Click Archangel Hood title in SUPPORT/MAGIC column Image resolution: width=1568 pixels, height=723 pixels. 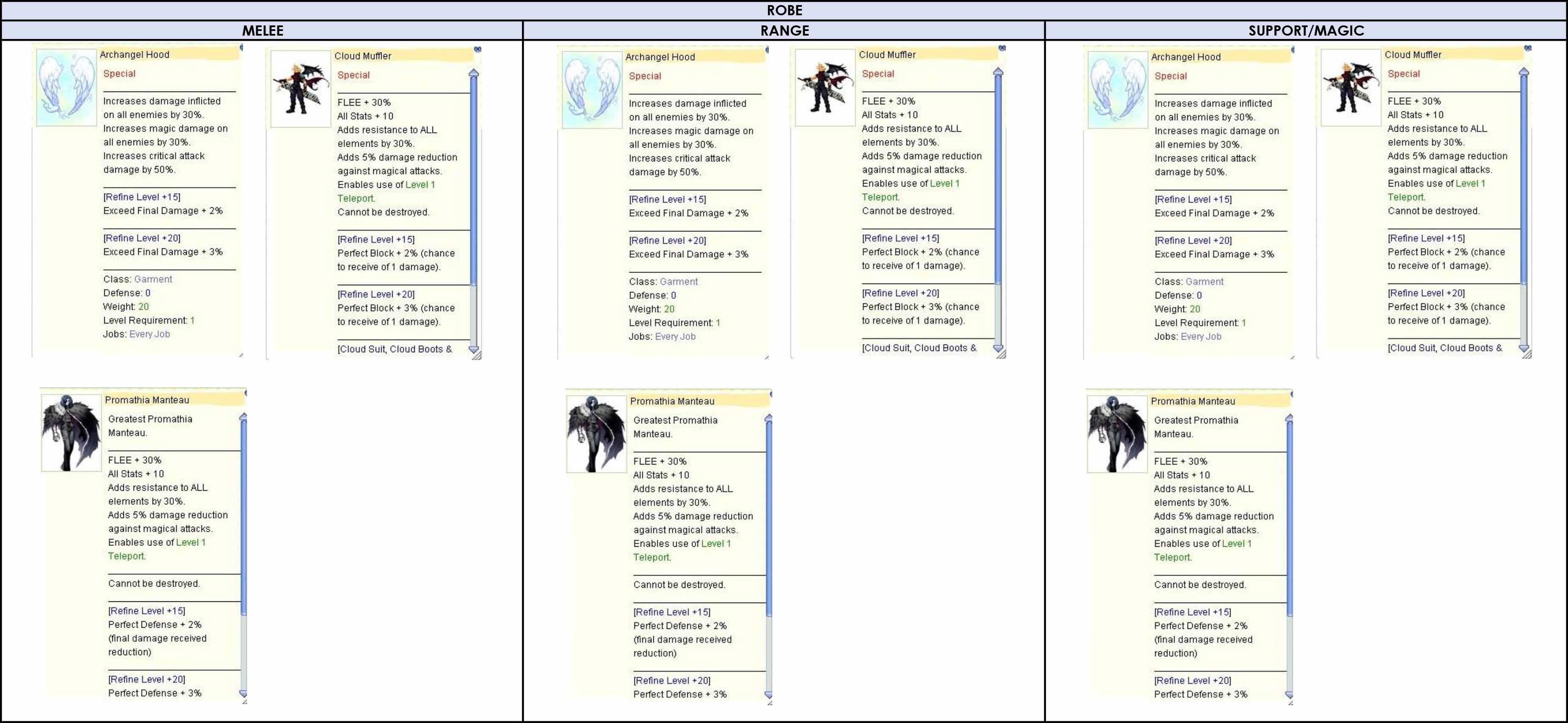pyautogui.click(x=1186, y=57)
